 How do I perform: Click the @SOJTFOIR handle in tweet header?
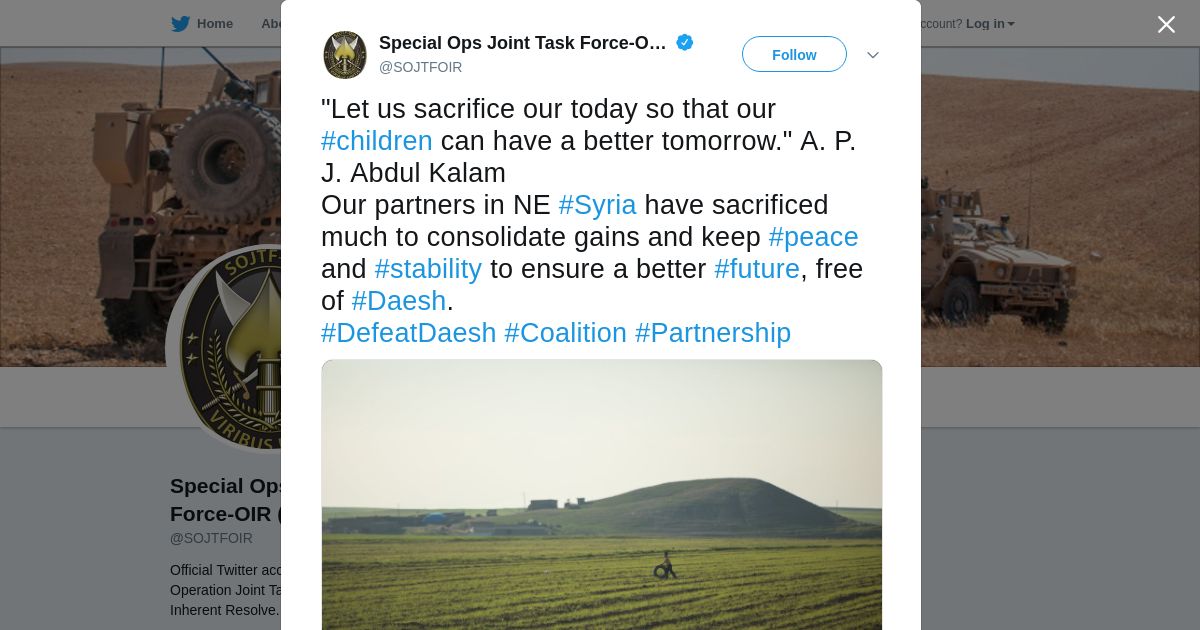click(x=420, y=67)
